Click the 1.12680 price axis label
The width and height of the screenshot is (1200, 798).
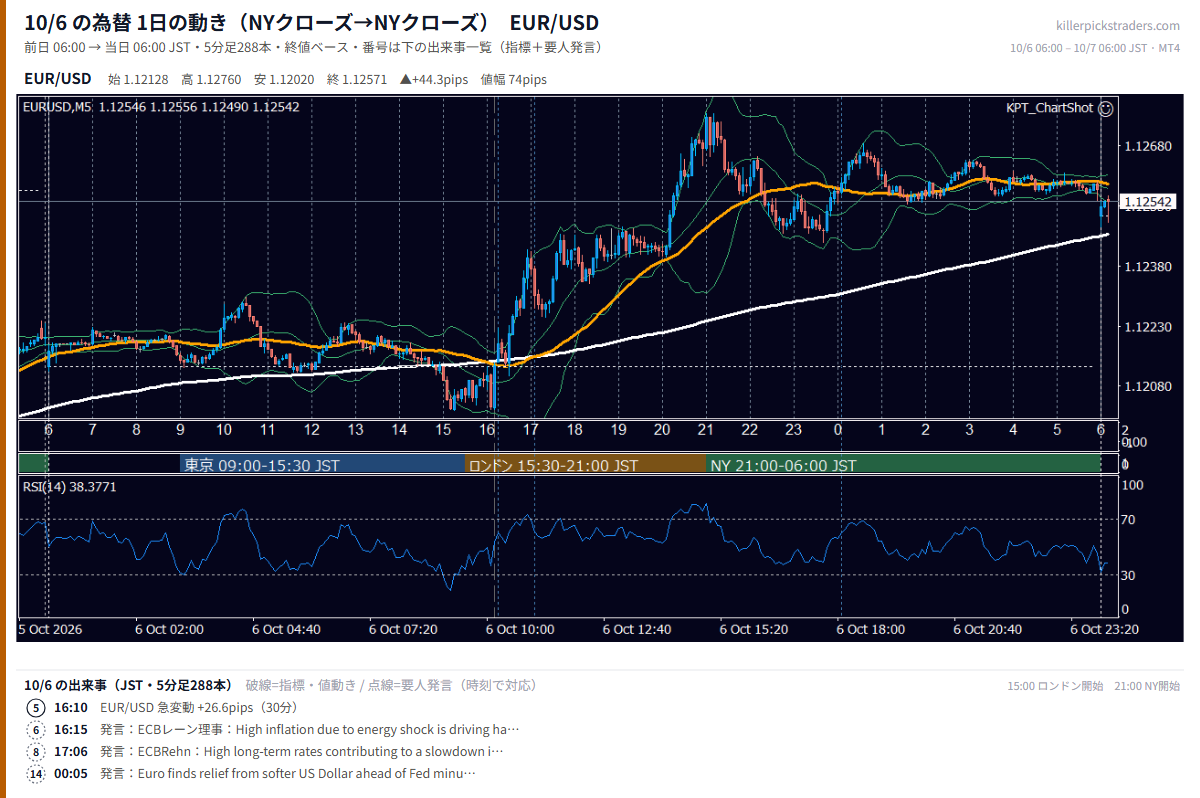point(1147,147)
